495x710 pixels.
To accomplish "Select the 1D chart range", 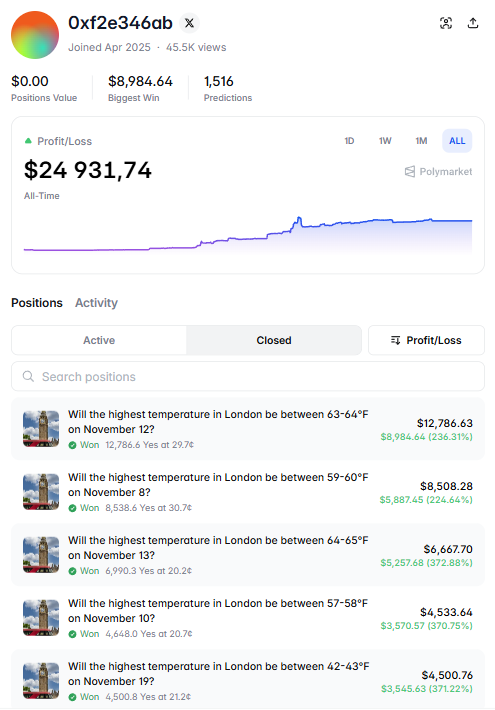I will (x=349, y=141).
